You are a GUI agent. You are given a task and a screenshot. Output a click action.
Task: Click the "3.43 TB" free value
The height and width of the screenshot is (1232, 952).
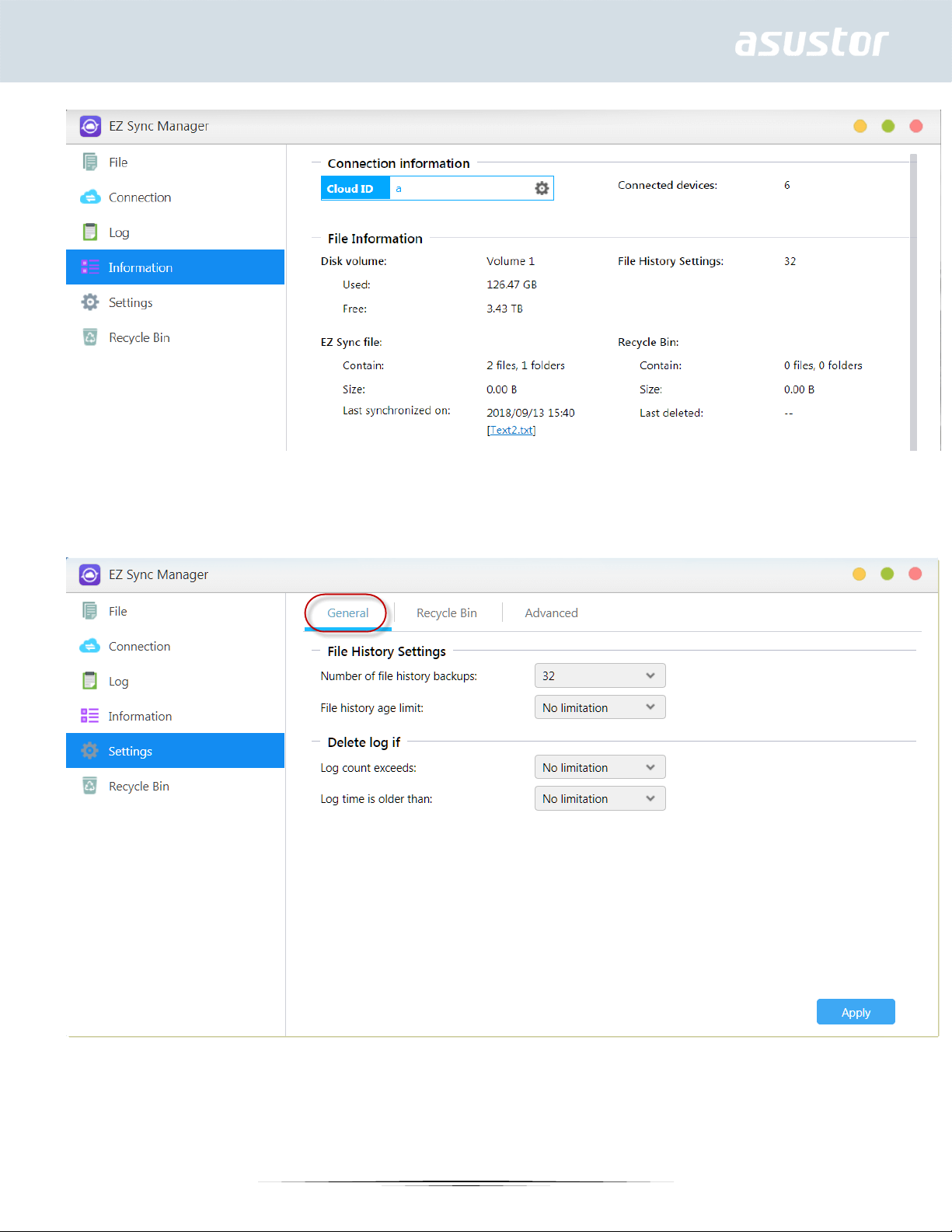504,309
